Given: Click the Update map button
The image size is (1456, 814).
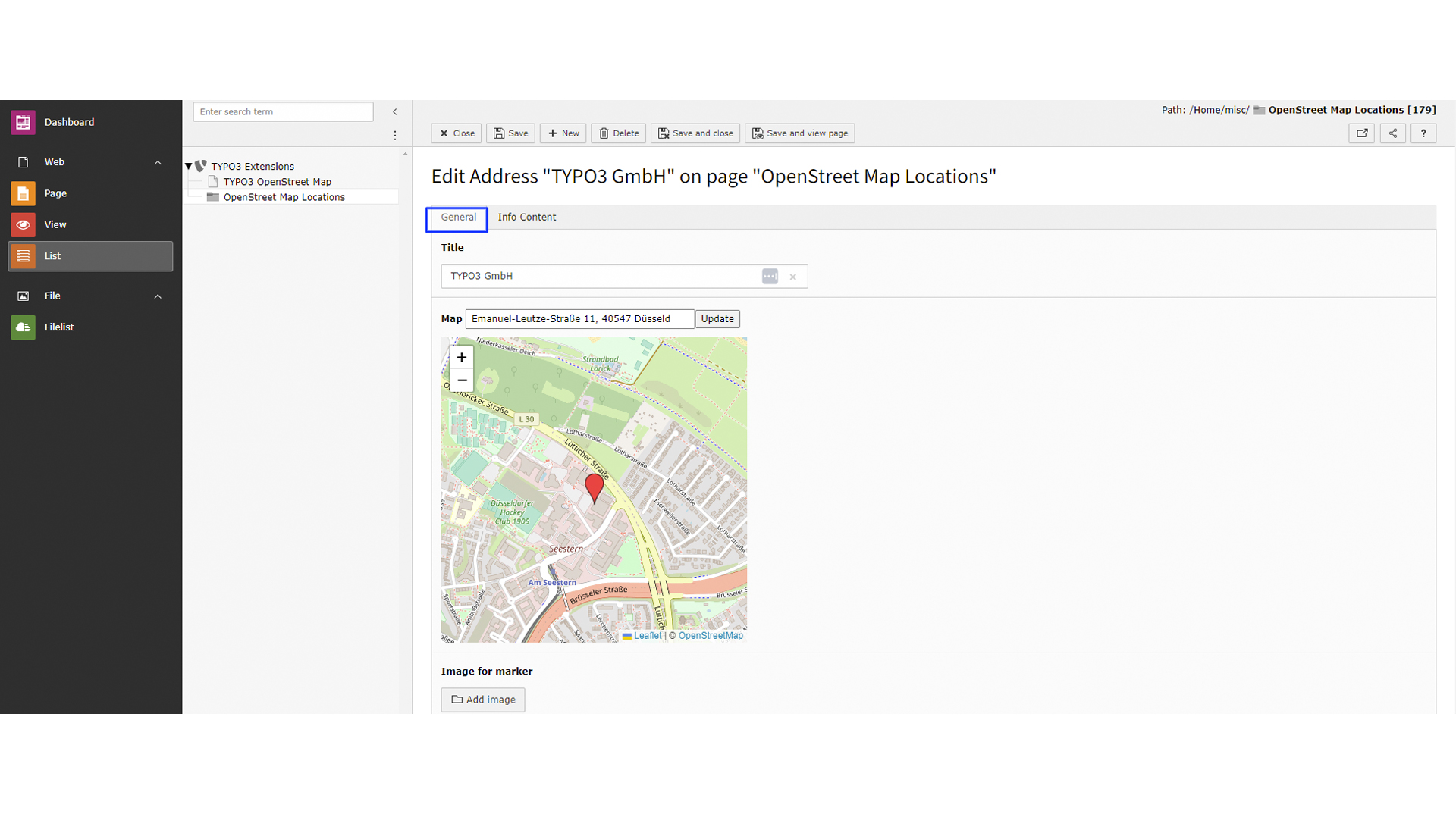Looking at the screenshot, I should pyautogui.click(x=717, y=319).
